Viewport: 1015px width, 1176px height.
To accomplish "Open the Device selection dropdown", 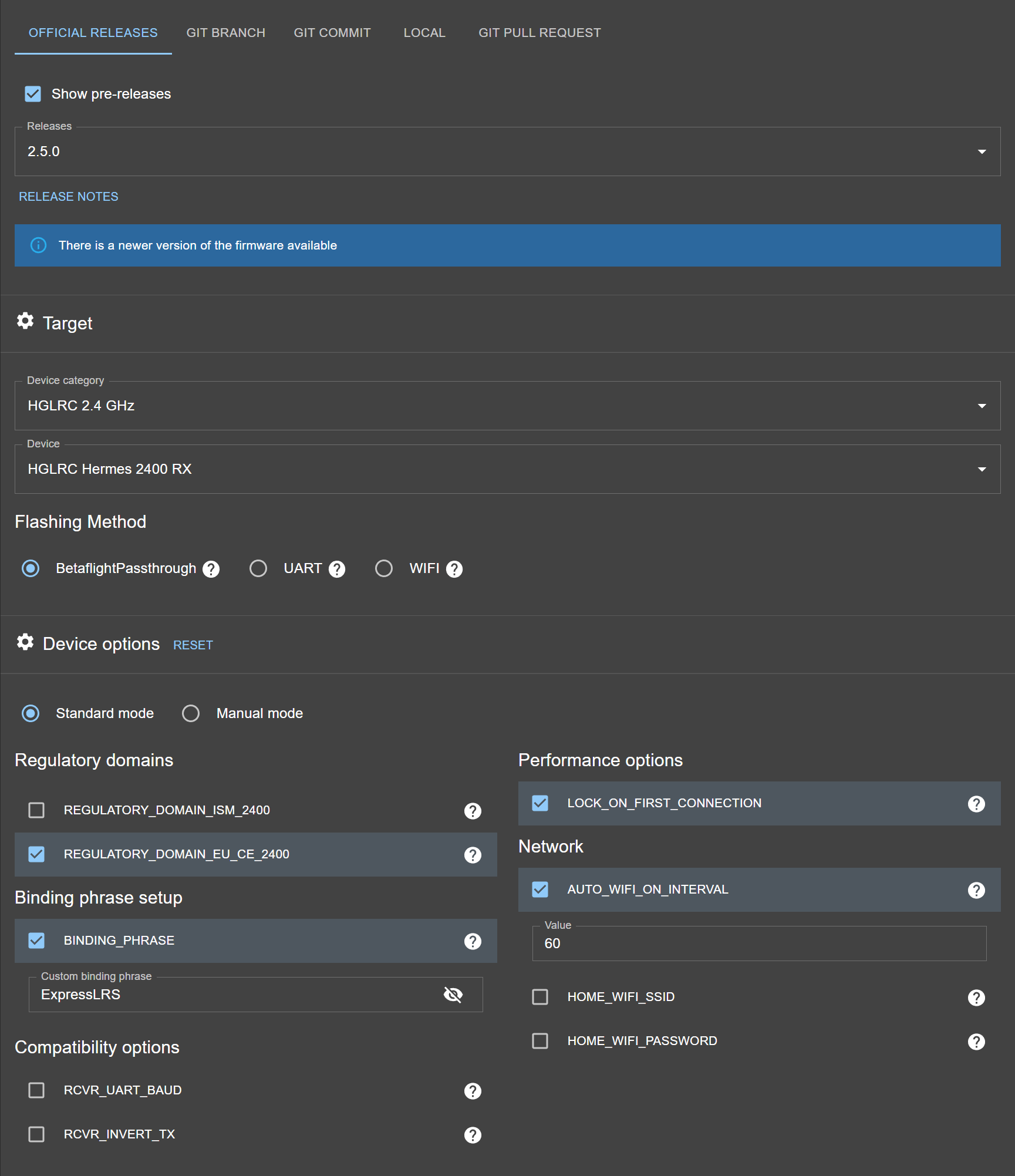I will [x=507, y=469].
